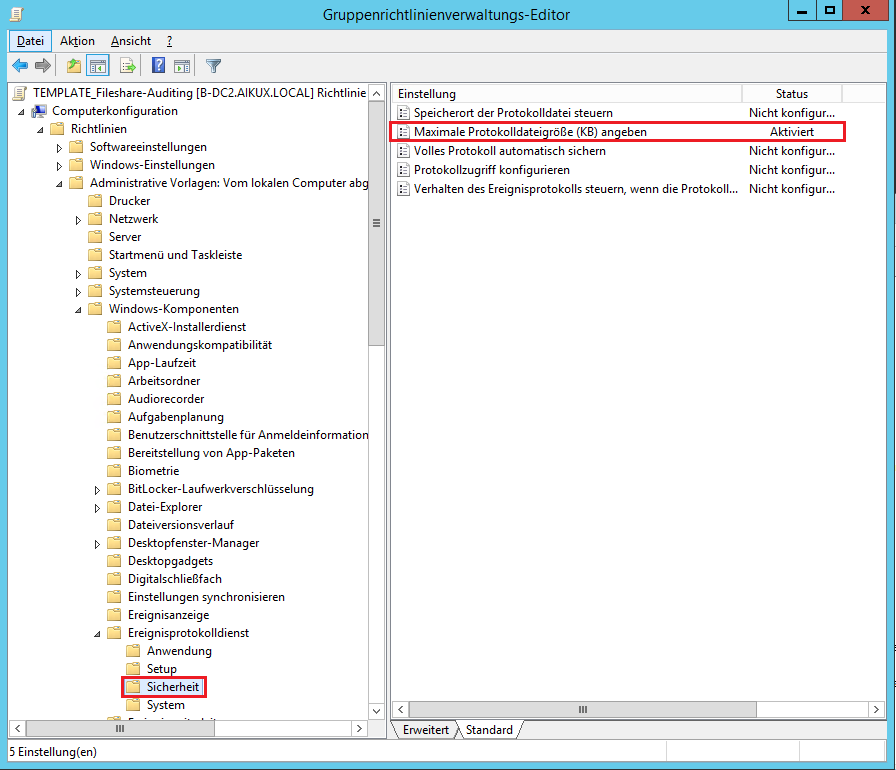This screenshot has height=770, width=896.
Task: Switch to the Standard tab
Action: [489, 730]
